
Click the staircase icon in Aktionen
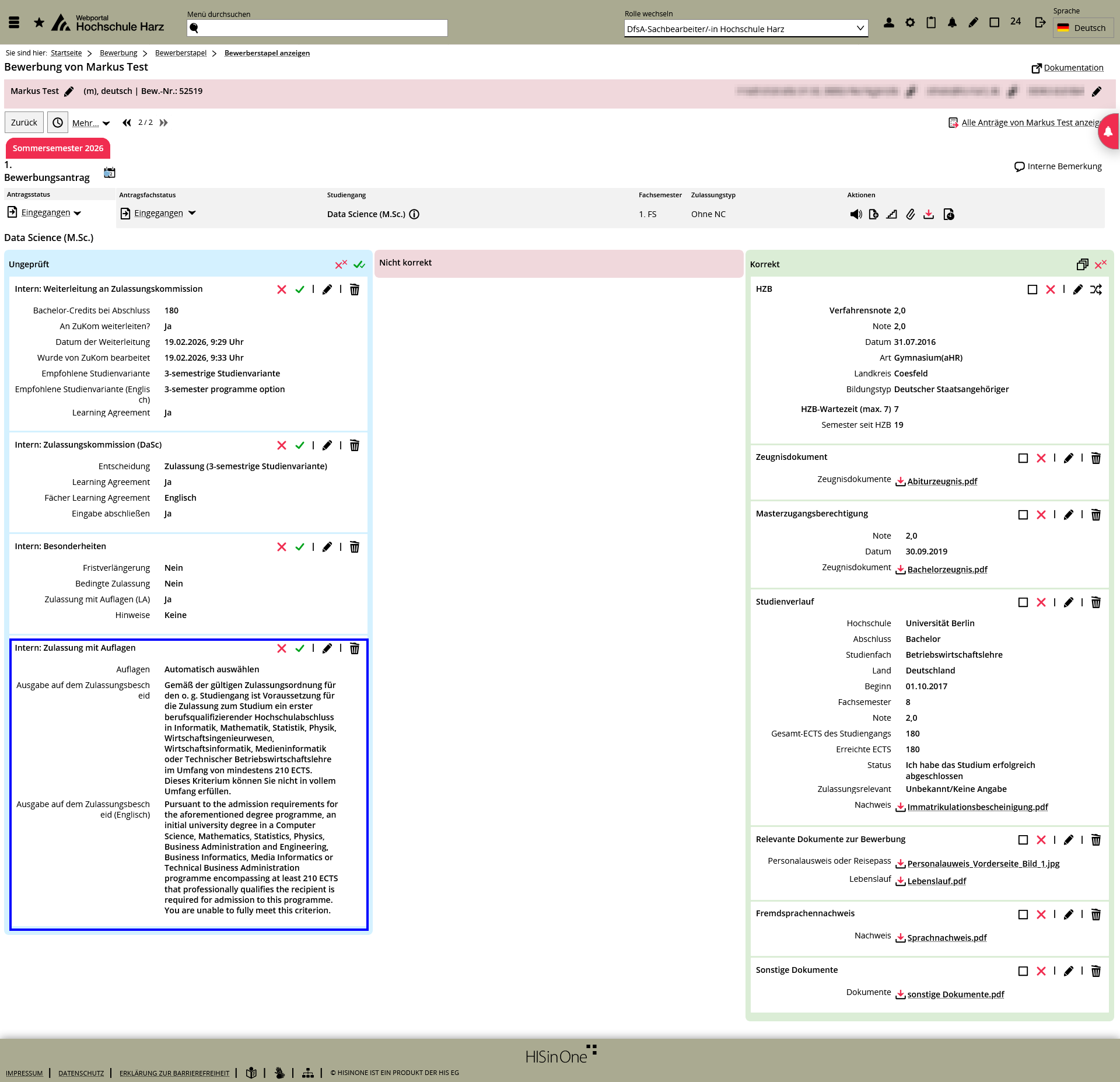891,214
